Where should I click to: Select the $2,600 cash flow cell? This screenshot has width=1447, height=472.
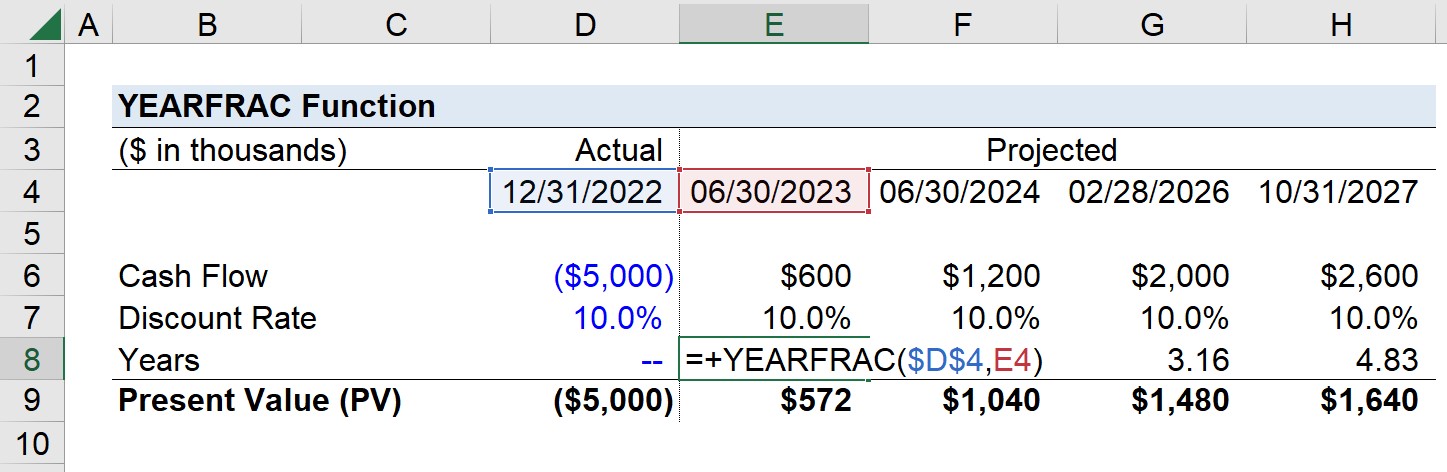1339,275
